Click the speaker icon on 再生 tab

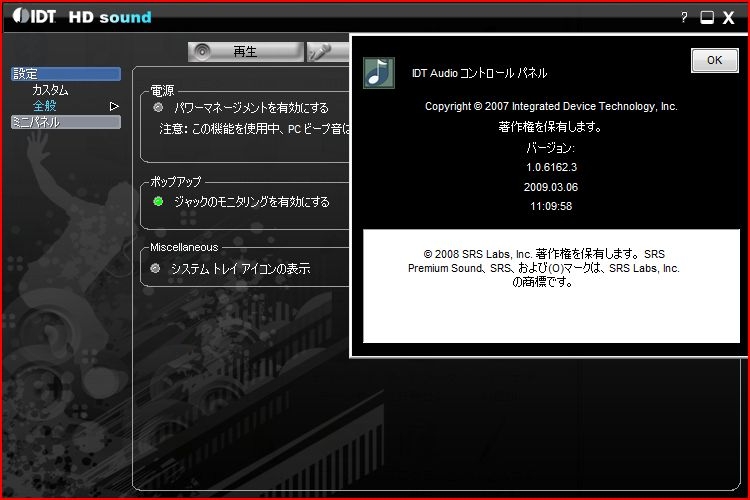tap(202, 51)
